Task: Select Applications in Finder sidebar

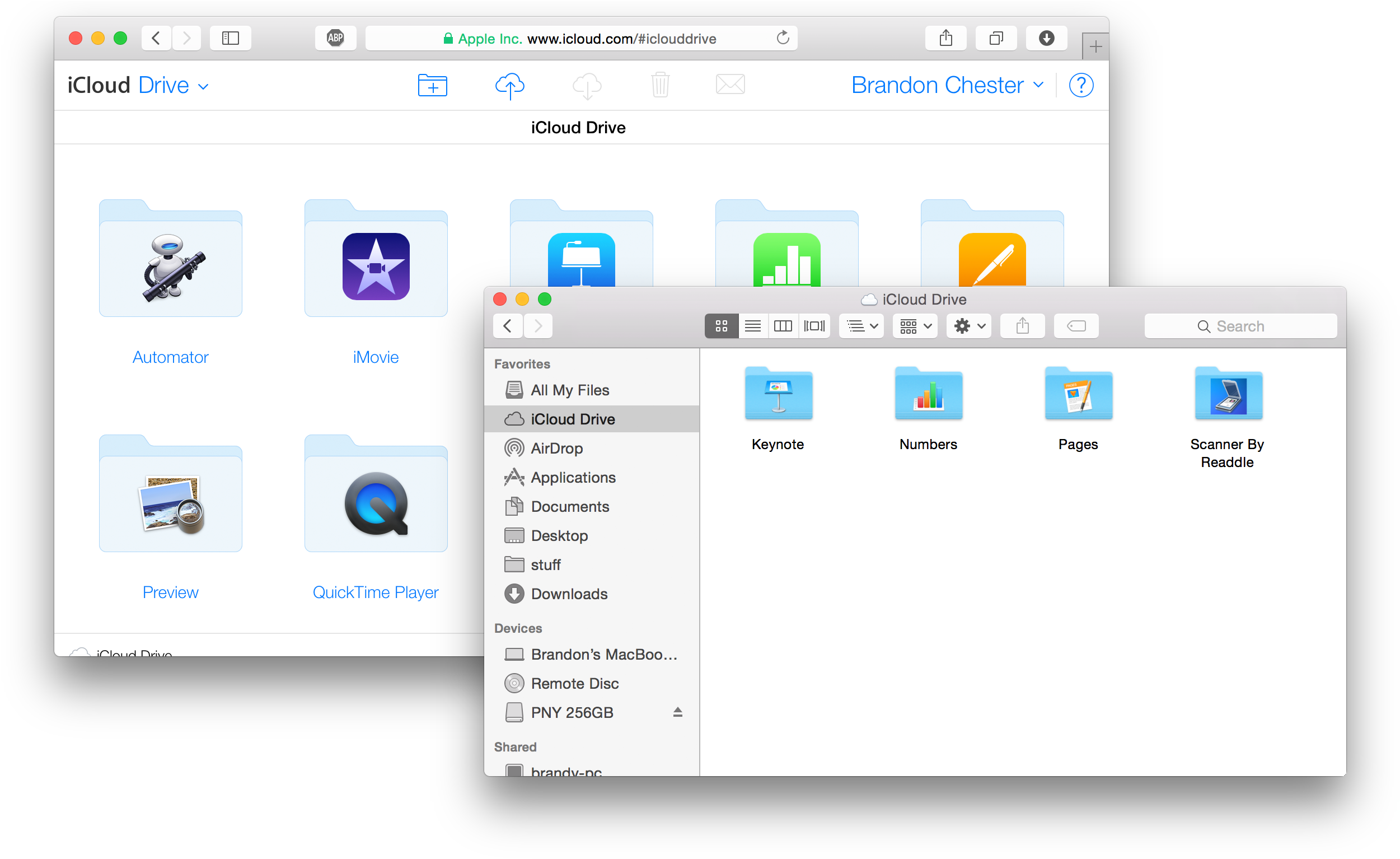Action: pyautogui.click(x=592, y=477)
